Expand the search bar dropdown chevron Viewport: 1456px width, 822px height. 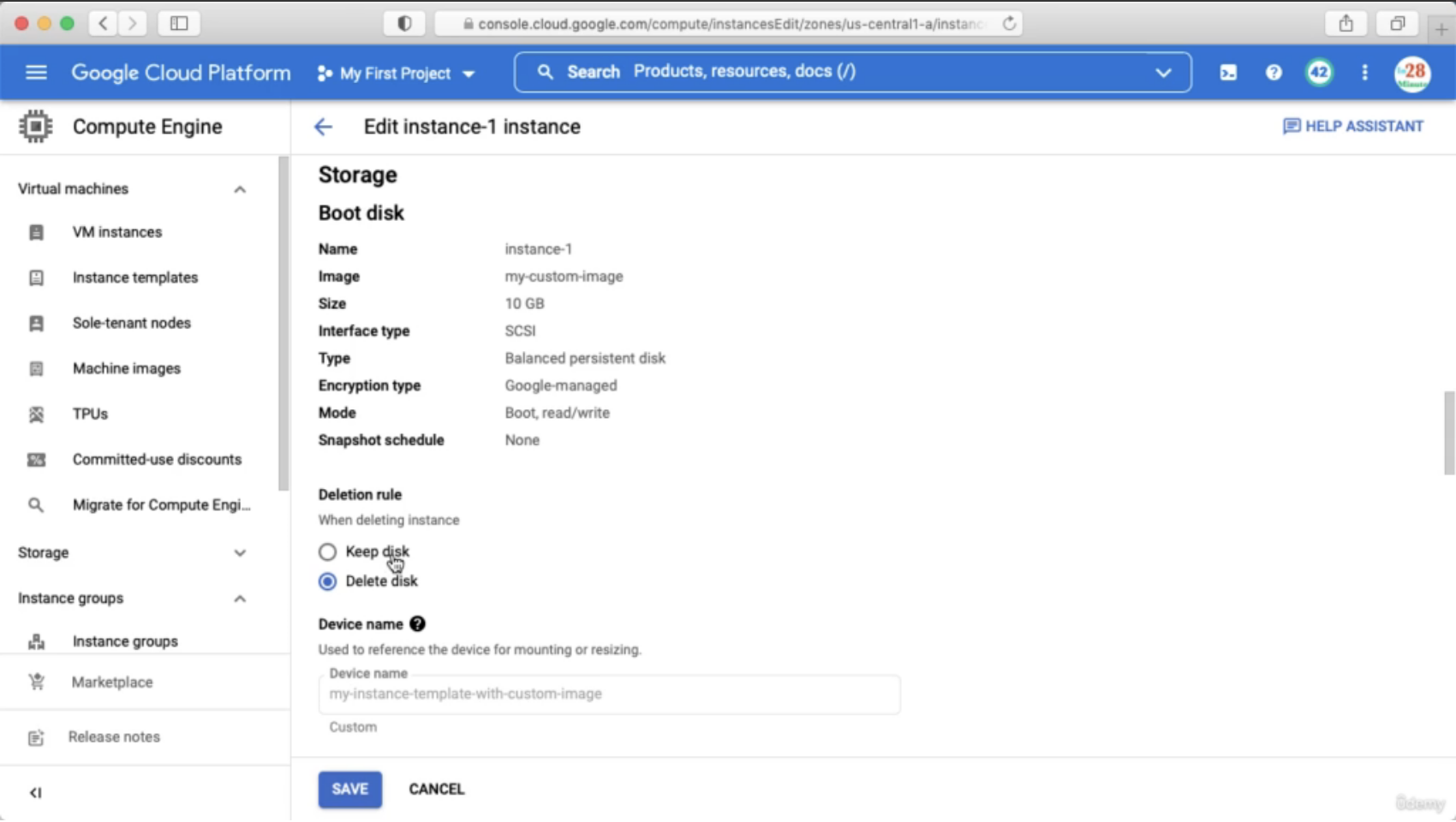(x=1163, y=73)
